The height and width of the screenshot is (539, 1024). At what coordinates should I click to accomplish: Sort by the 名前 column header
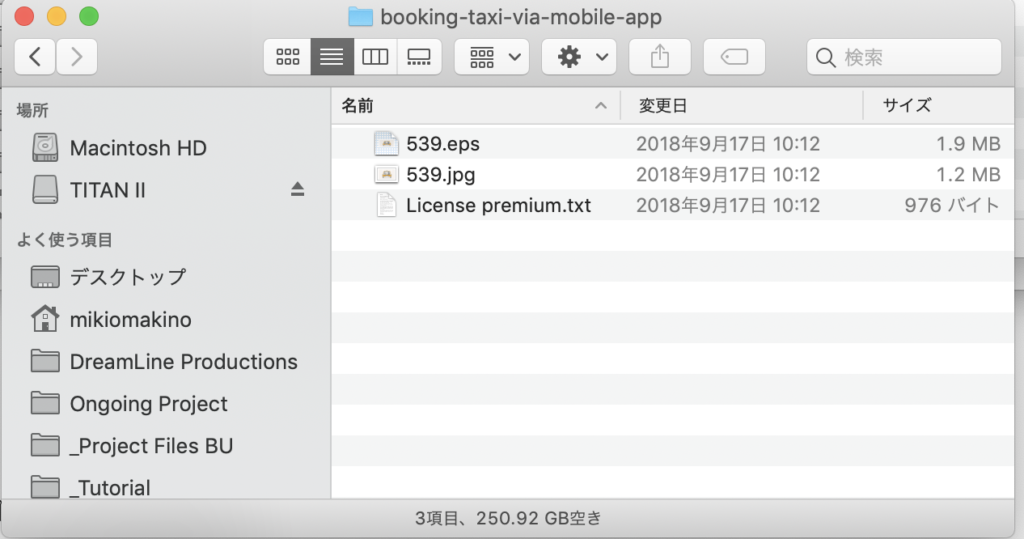click(475, 106)
